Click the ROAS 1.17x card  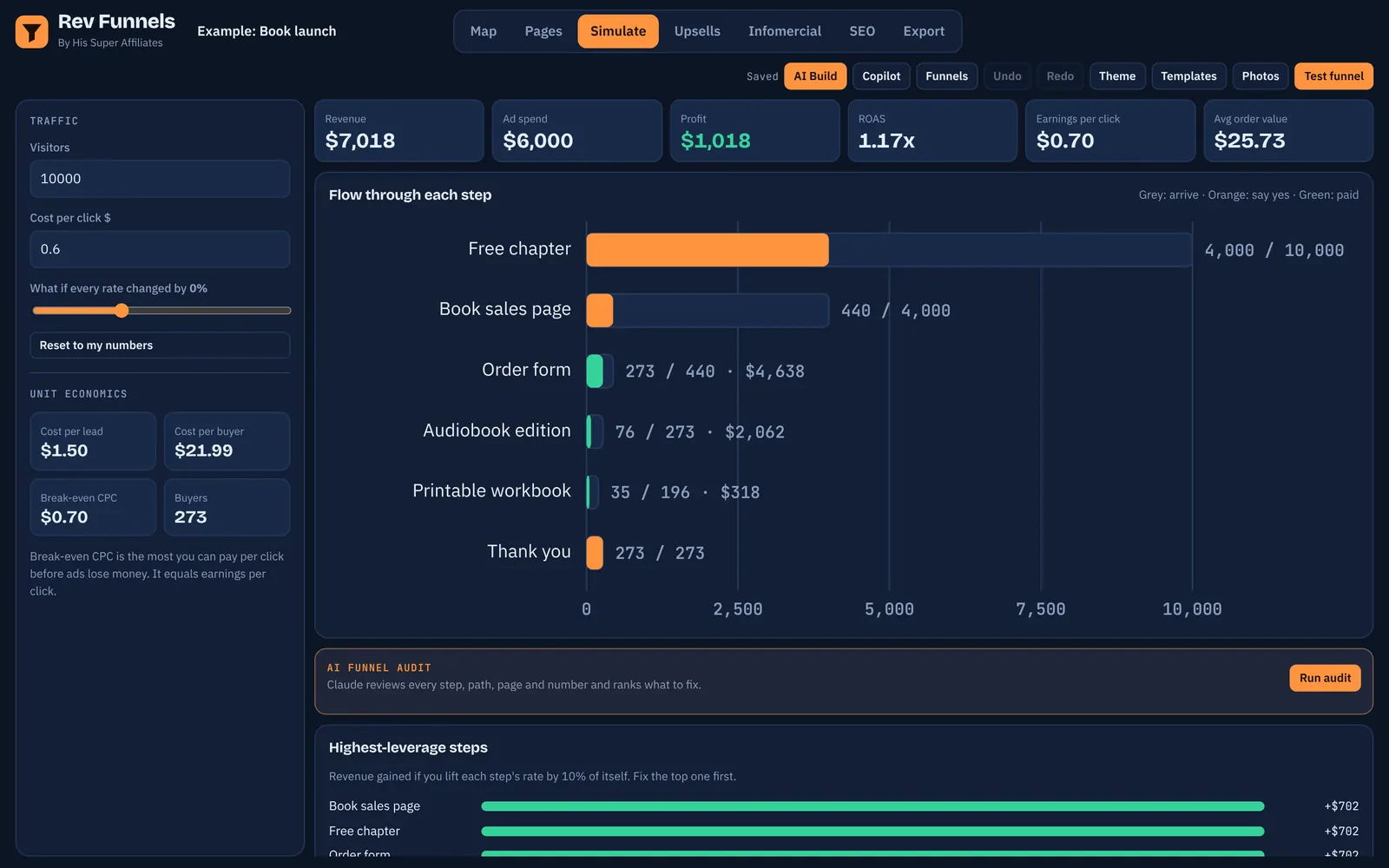tap(932, 131)
